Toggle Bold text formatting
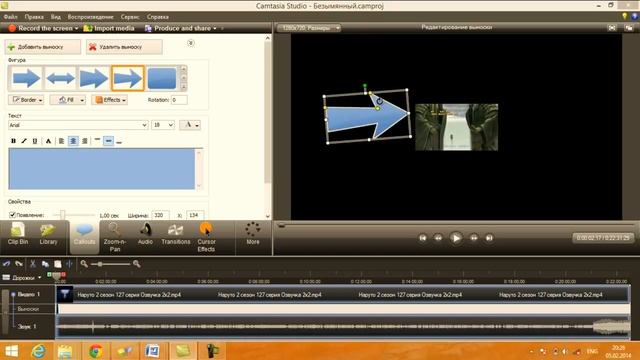Viewport: 640px width, 360px height. (x=13, y=141)
